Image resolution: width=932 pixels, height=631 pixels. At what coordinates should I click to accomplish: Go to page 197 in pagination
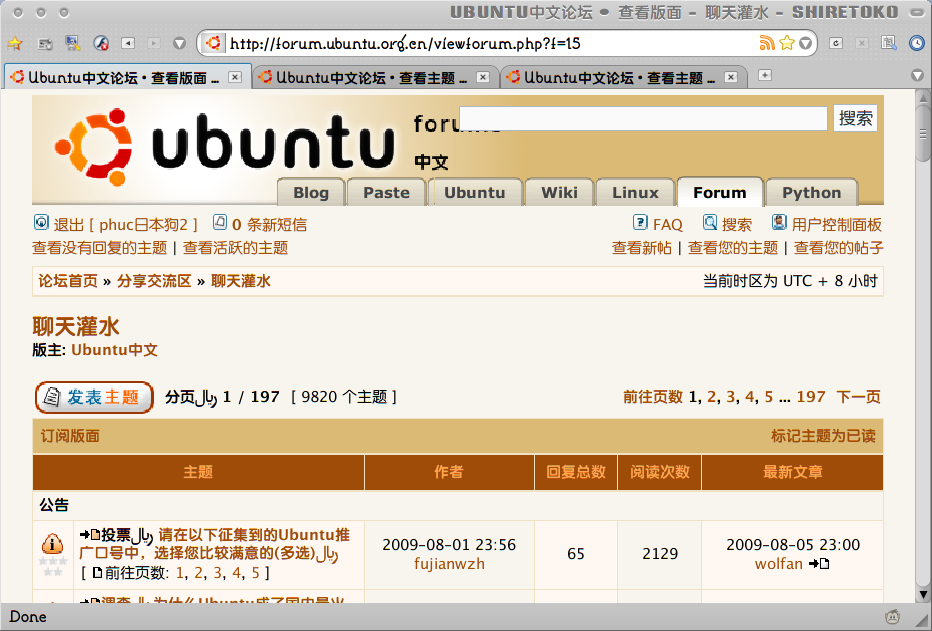[811, 396]
